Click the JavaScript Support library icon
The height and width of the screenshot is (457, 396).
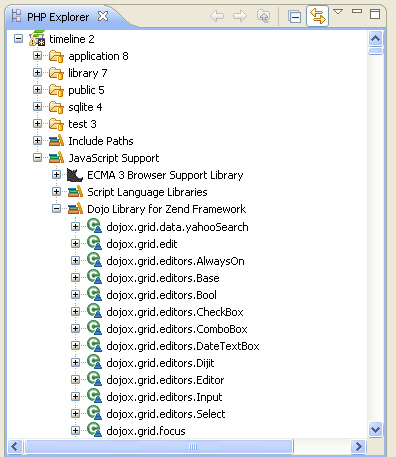pos(56,158)
